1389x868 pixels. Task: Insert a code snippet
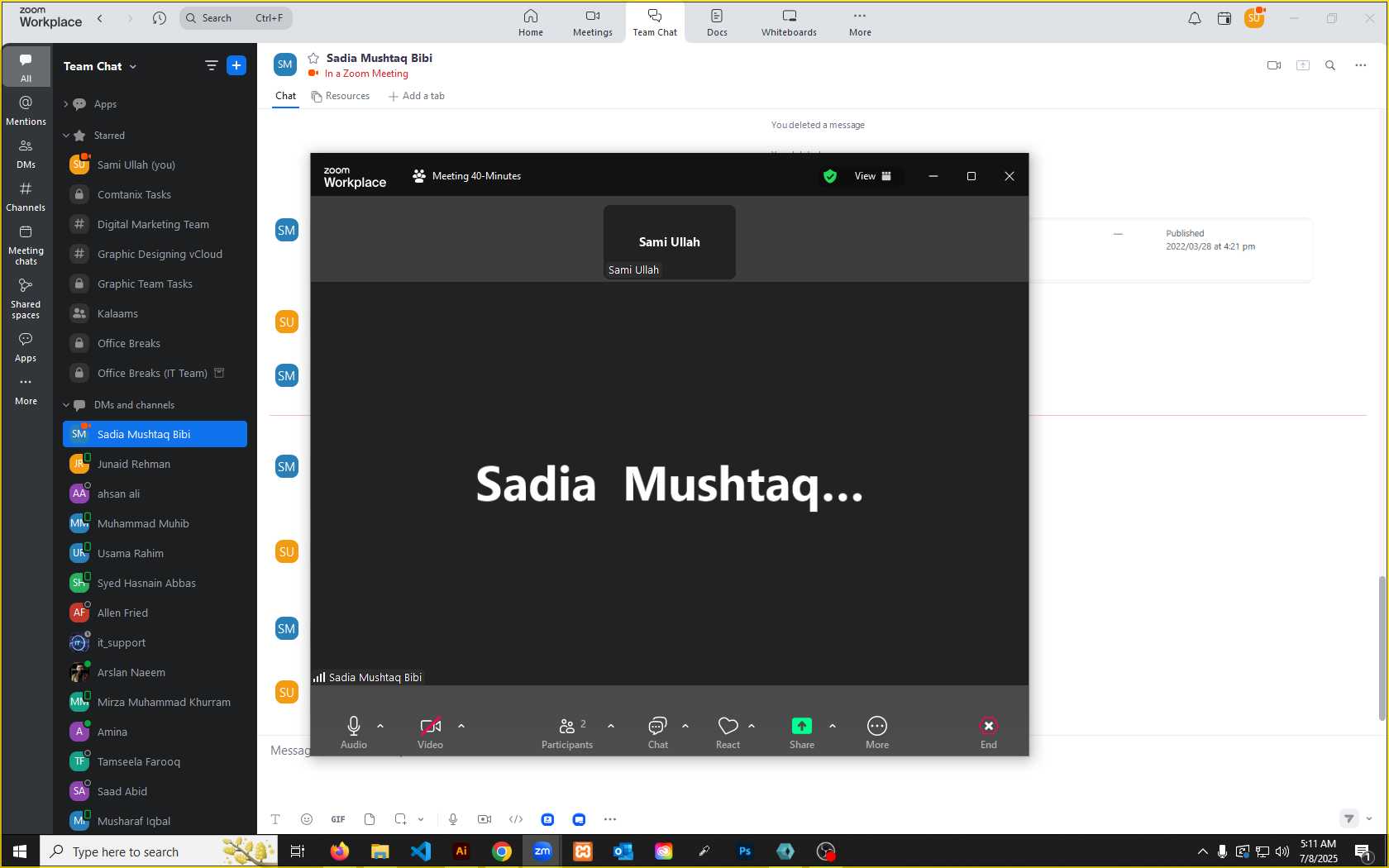tap(516, 819)
